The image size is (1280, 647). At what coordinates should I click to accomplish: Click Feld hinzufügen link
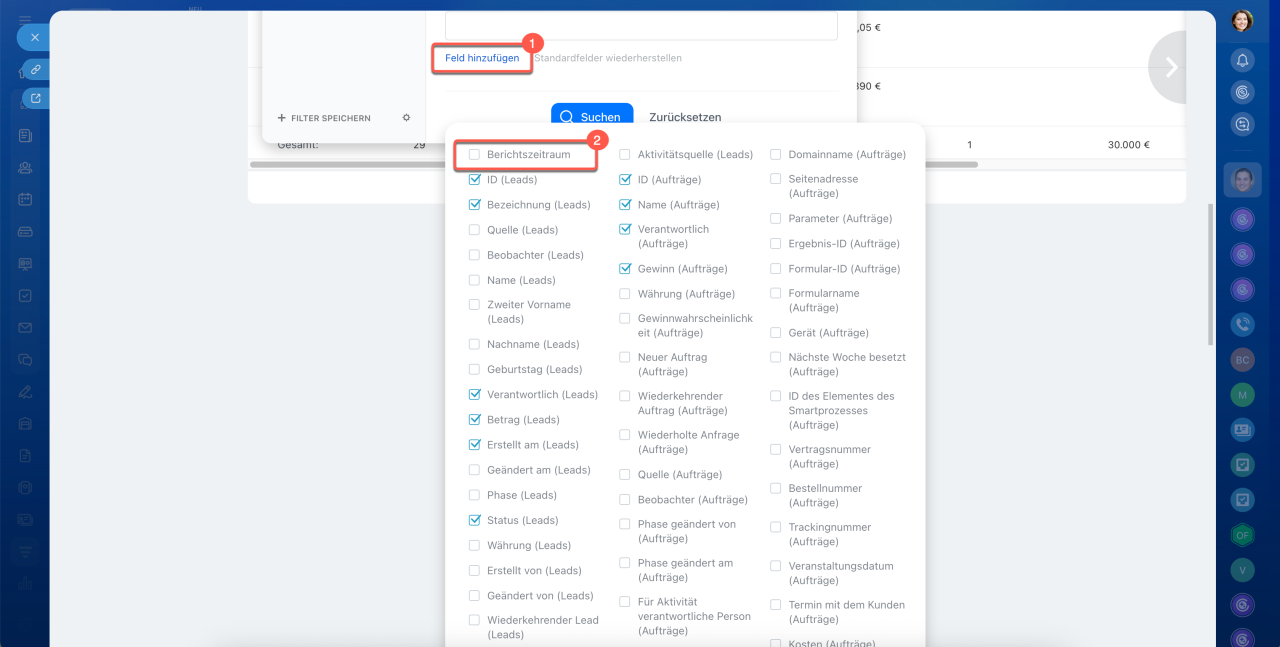[481, 58]
